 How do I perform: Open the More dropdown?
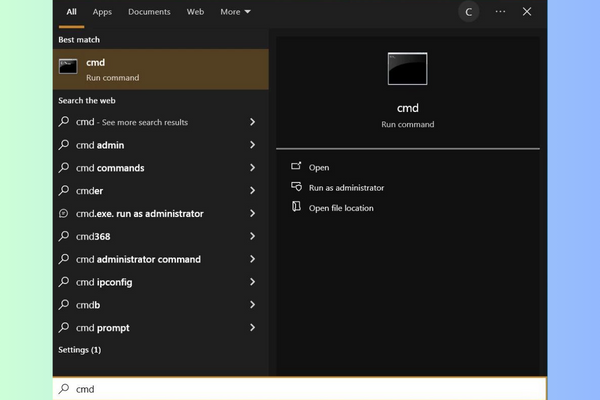[x=235, y=12]
